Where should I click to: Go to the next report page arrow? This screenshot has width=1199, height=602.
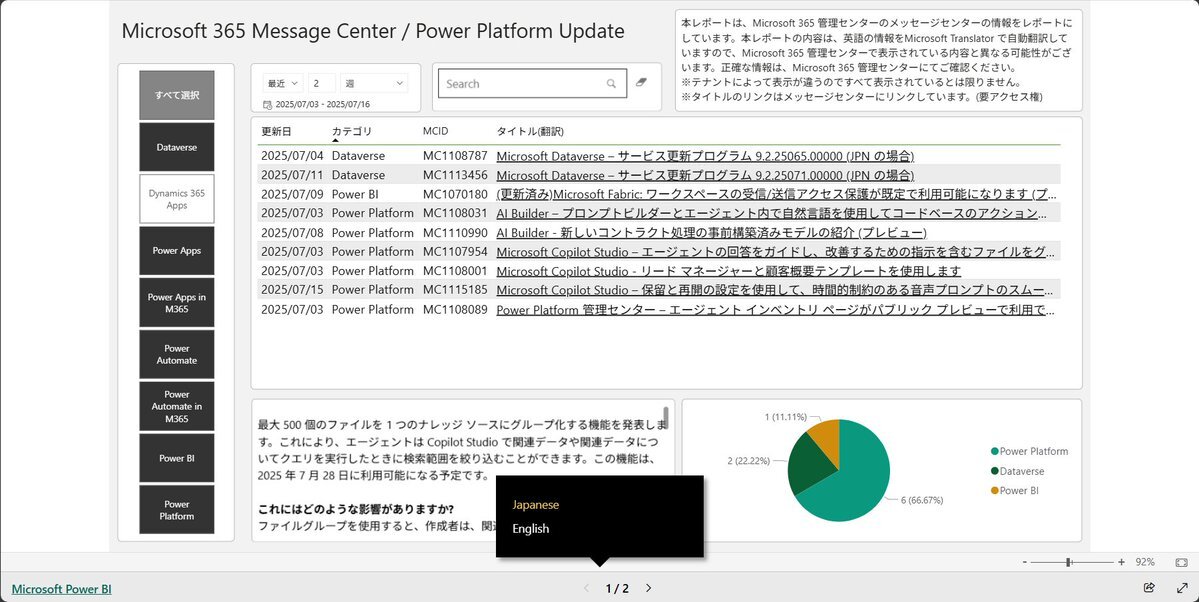click(x=648, y=588)
